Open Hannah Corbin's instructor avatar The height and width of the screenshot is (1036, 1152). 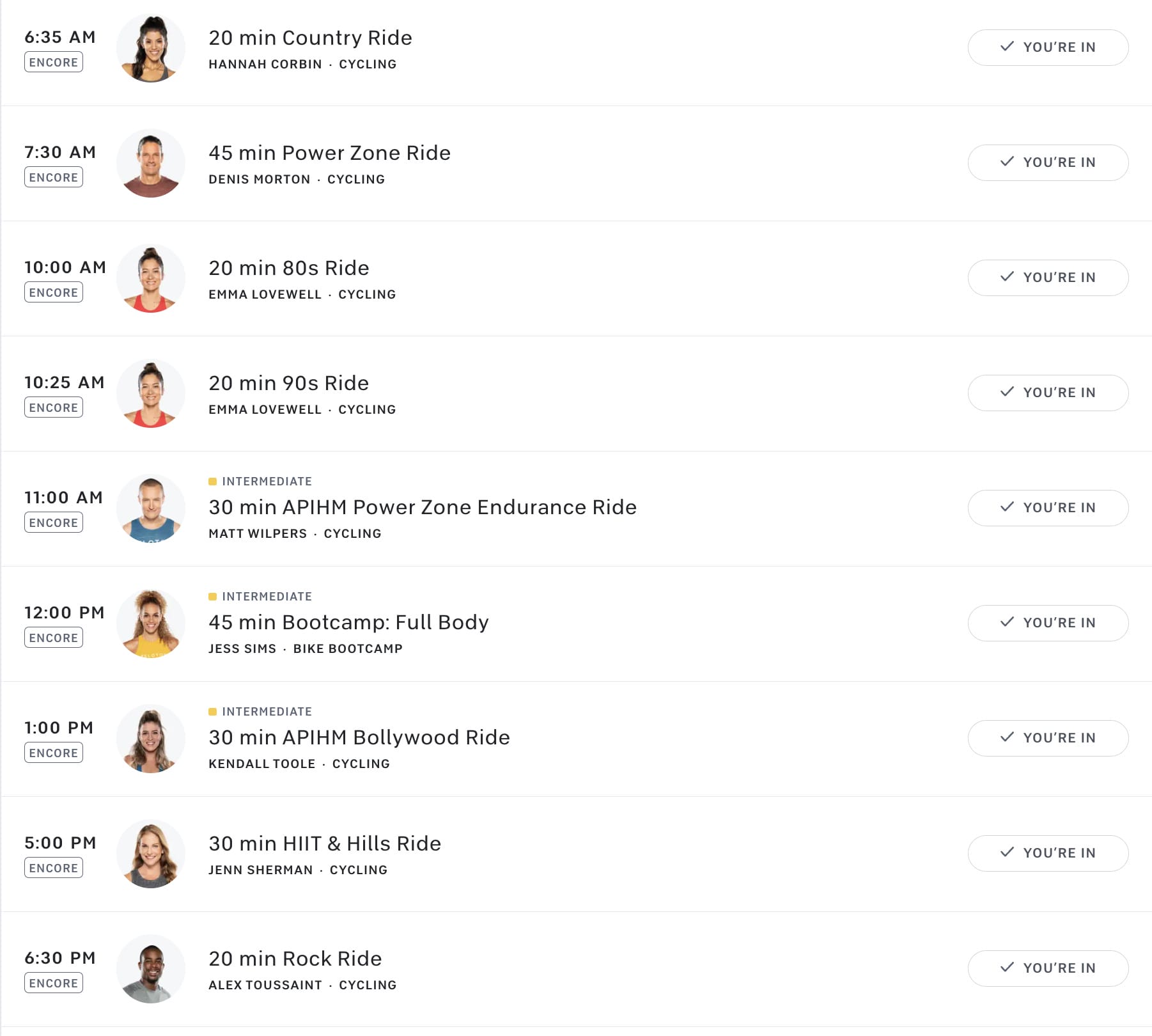(x=151, y=48)
